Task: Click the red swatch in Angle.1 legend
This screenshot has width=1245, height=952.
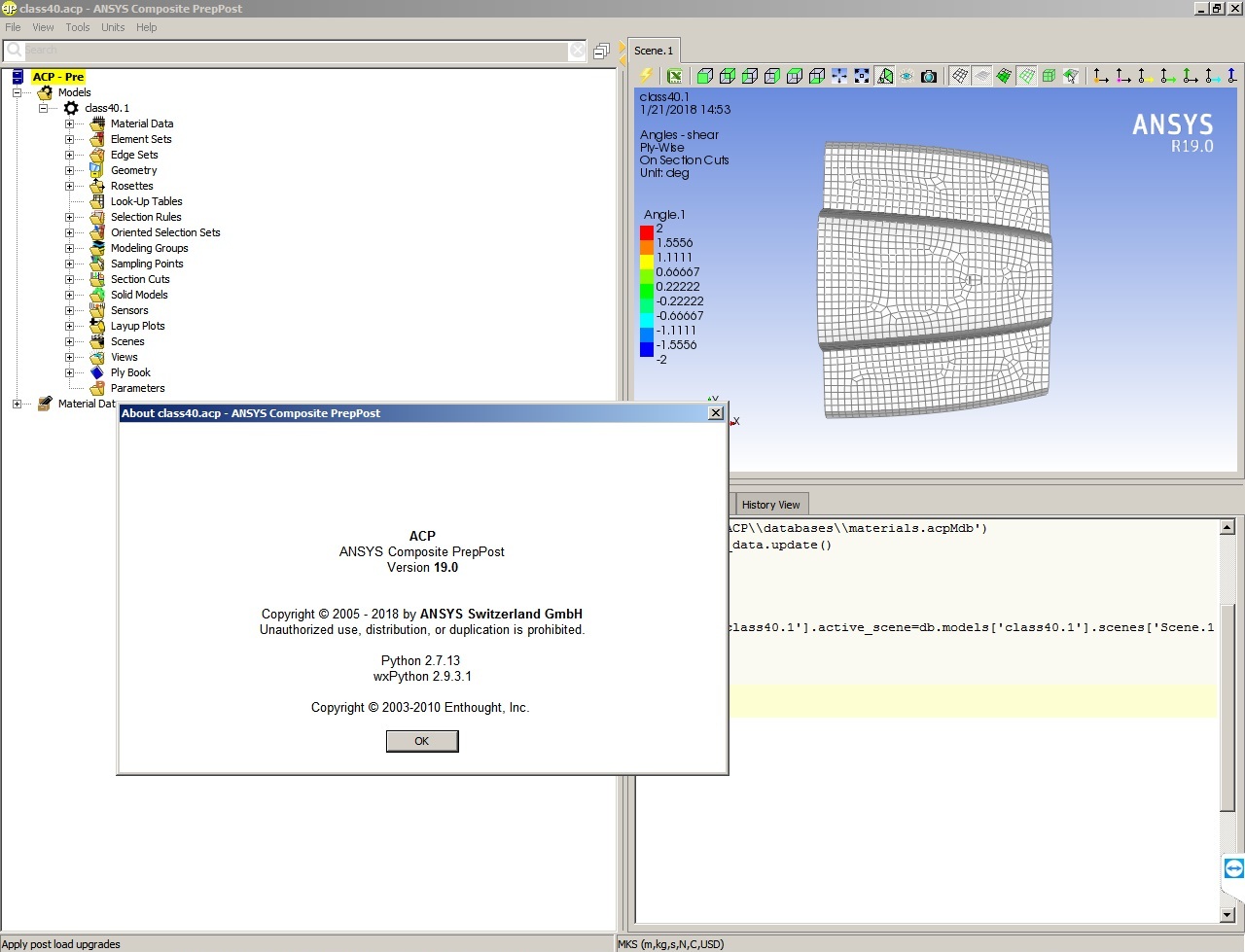Action: [x=647, y=232]
